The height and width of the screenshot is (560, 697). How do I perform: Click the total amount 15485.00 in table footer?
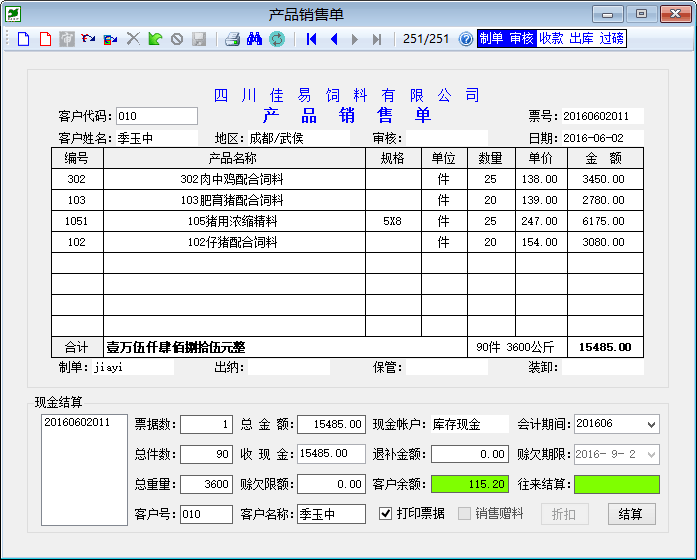coord(605,347)
